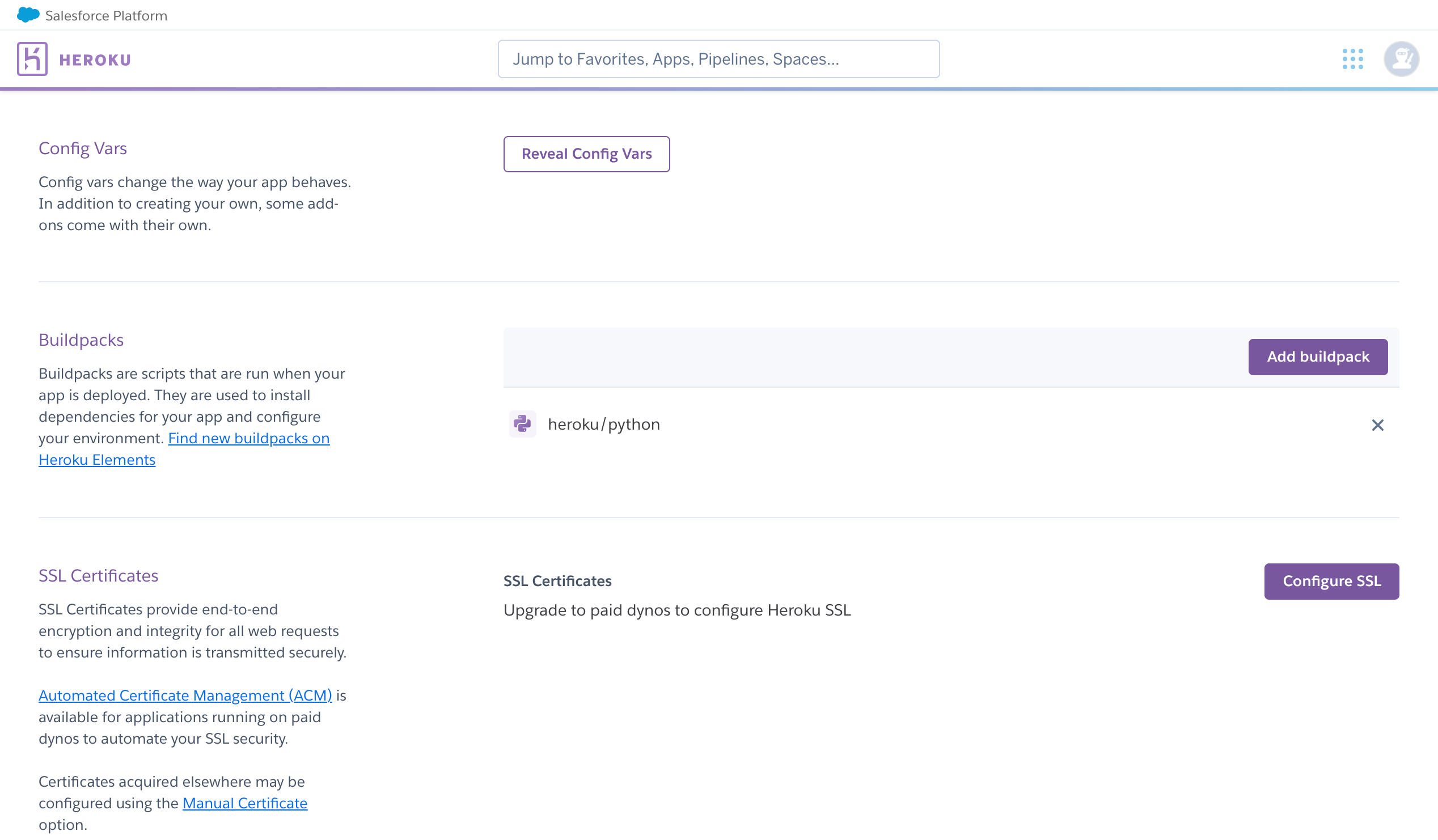Click the Buildpacks section heading
1438x840 pixels.
(81, 340)
